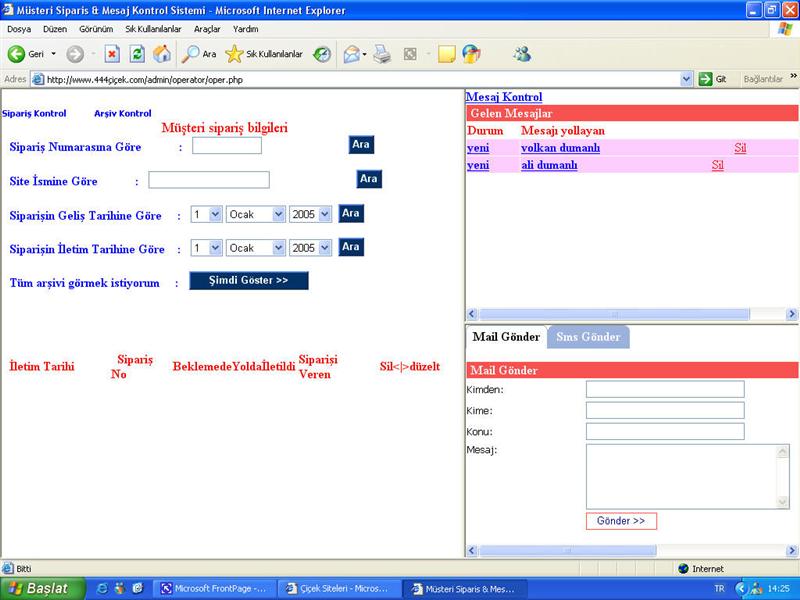Stop page loading with the red X icon
800x600 pixels.
click(x=112, y=54)
